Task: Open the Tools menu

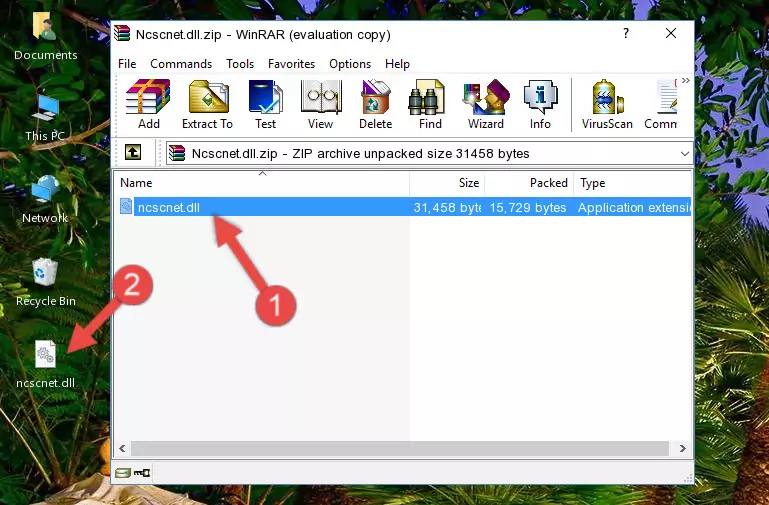Action: pyautogui.click(x=240, y=64)
